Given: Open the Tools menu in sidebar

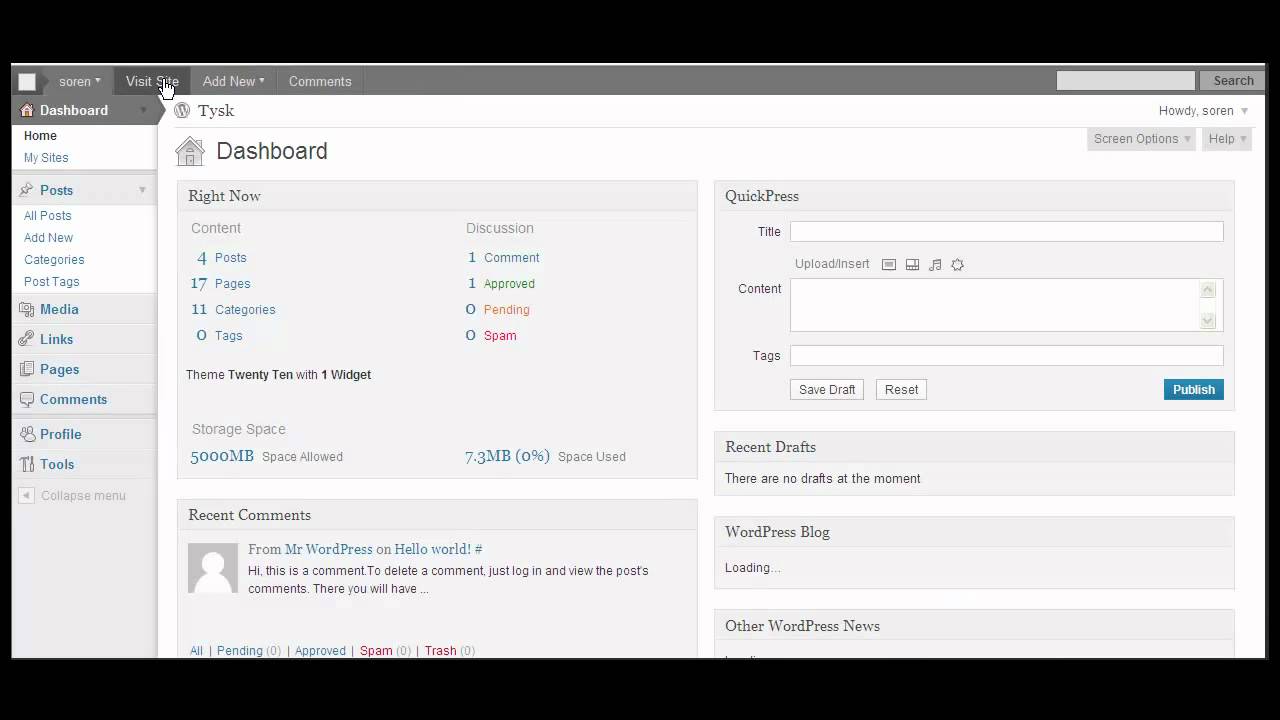Looking at the screenshot, I should [x=57, y=464].
